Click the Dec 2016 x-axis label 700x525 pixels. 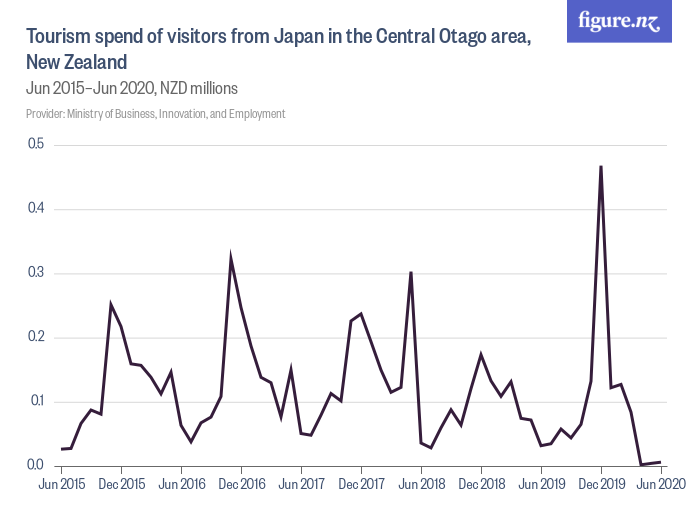click(x=241, y=484)
